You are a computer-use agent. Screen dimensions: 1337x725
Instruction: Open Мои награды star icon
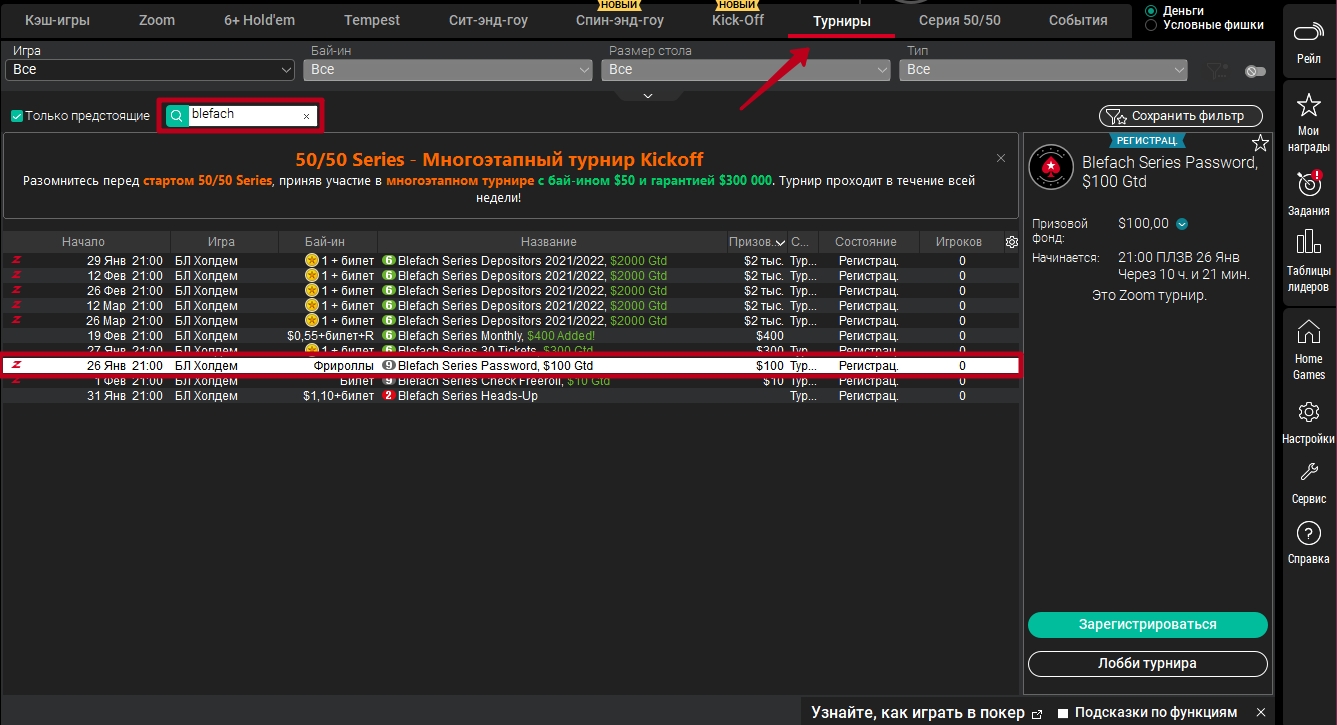[x=1308, y=122]
